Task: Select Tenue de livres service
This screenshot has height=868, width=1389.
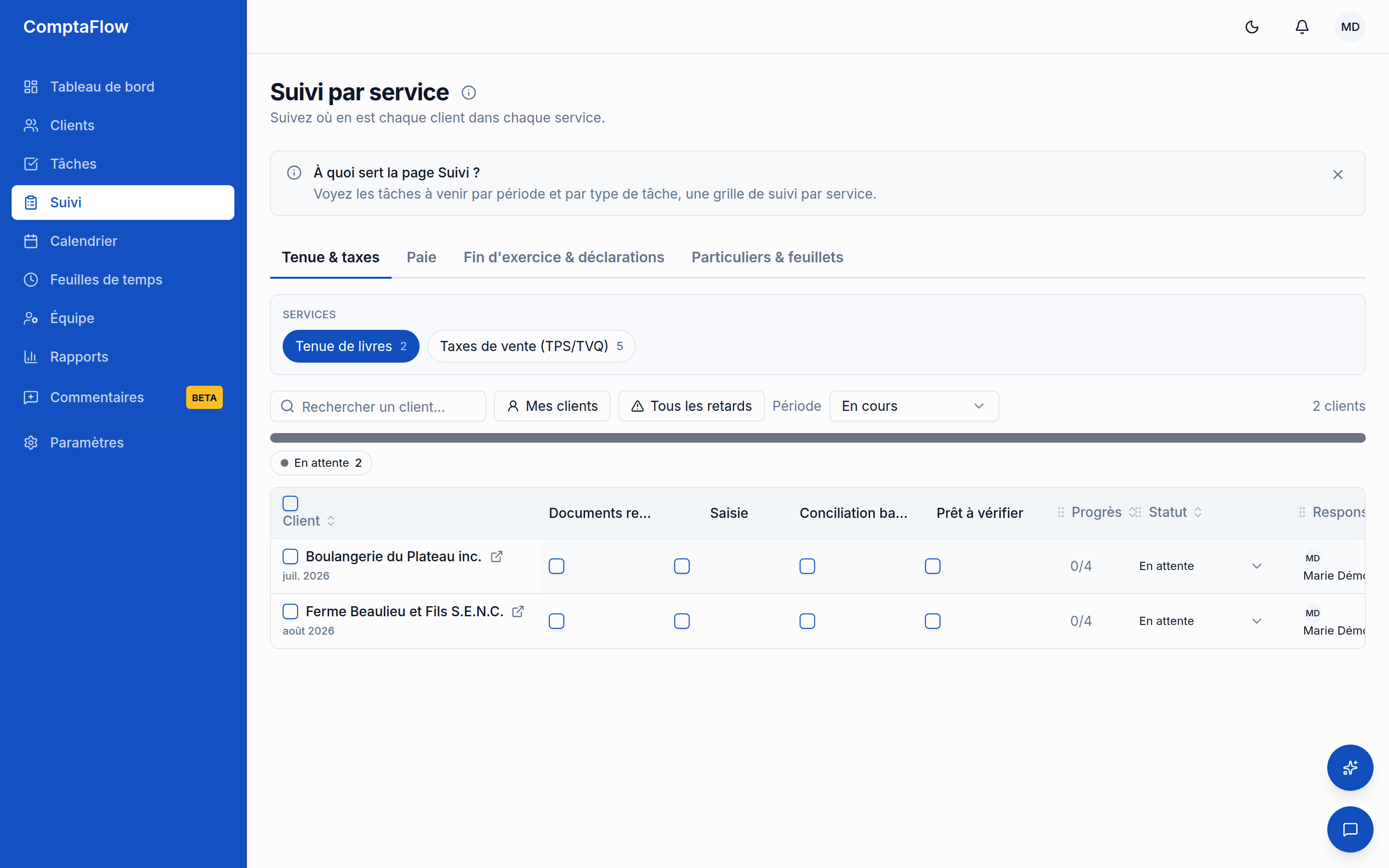Action: coord(351,346)
